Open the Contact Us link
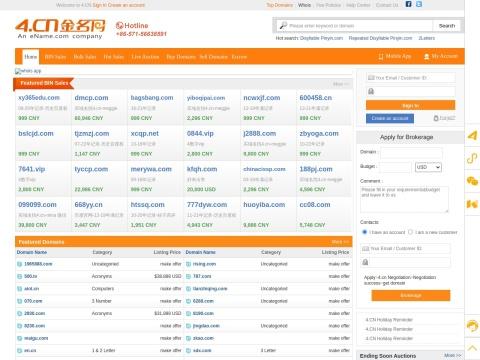Screen dimensions: 480x360 tap(387, 5)
